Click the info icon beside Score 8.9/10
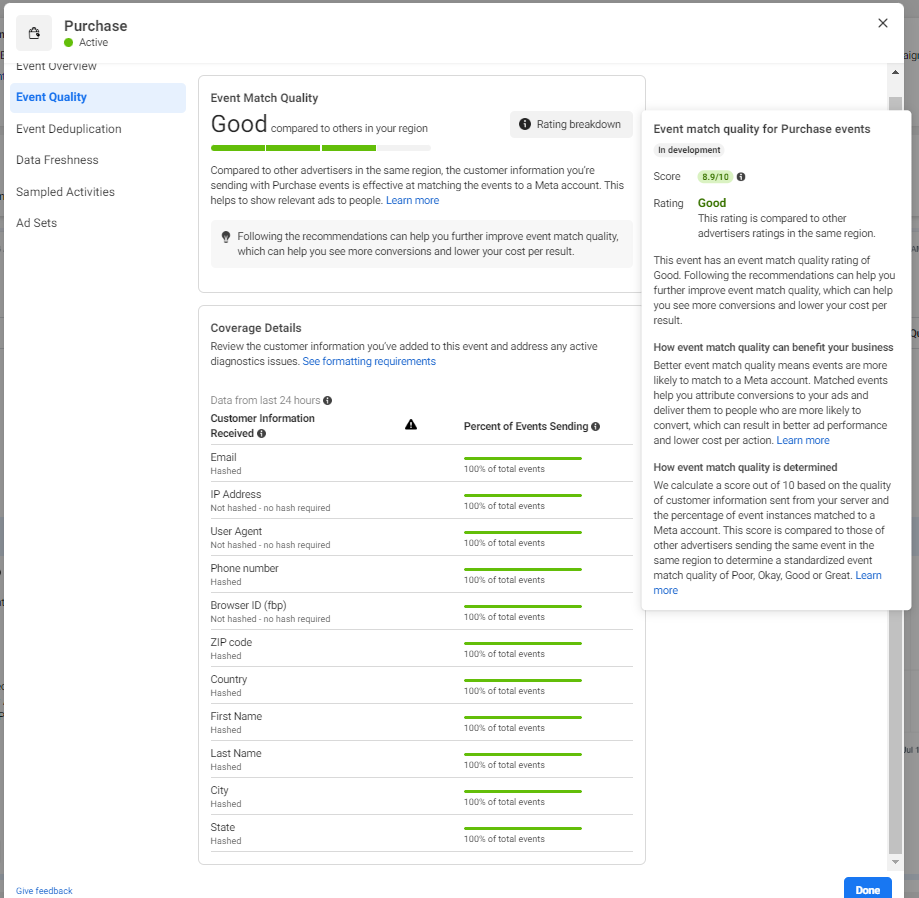This screenshot has height=898, width=919. (741, 177)
